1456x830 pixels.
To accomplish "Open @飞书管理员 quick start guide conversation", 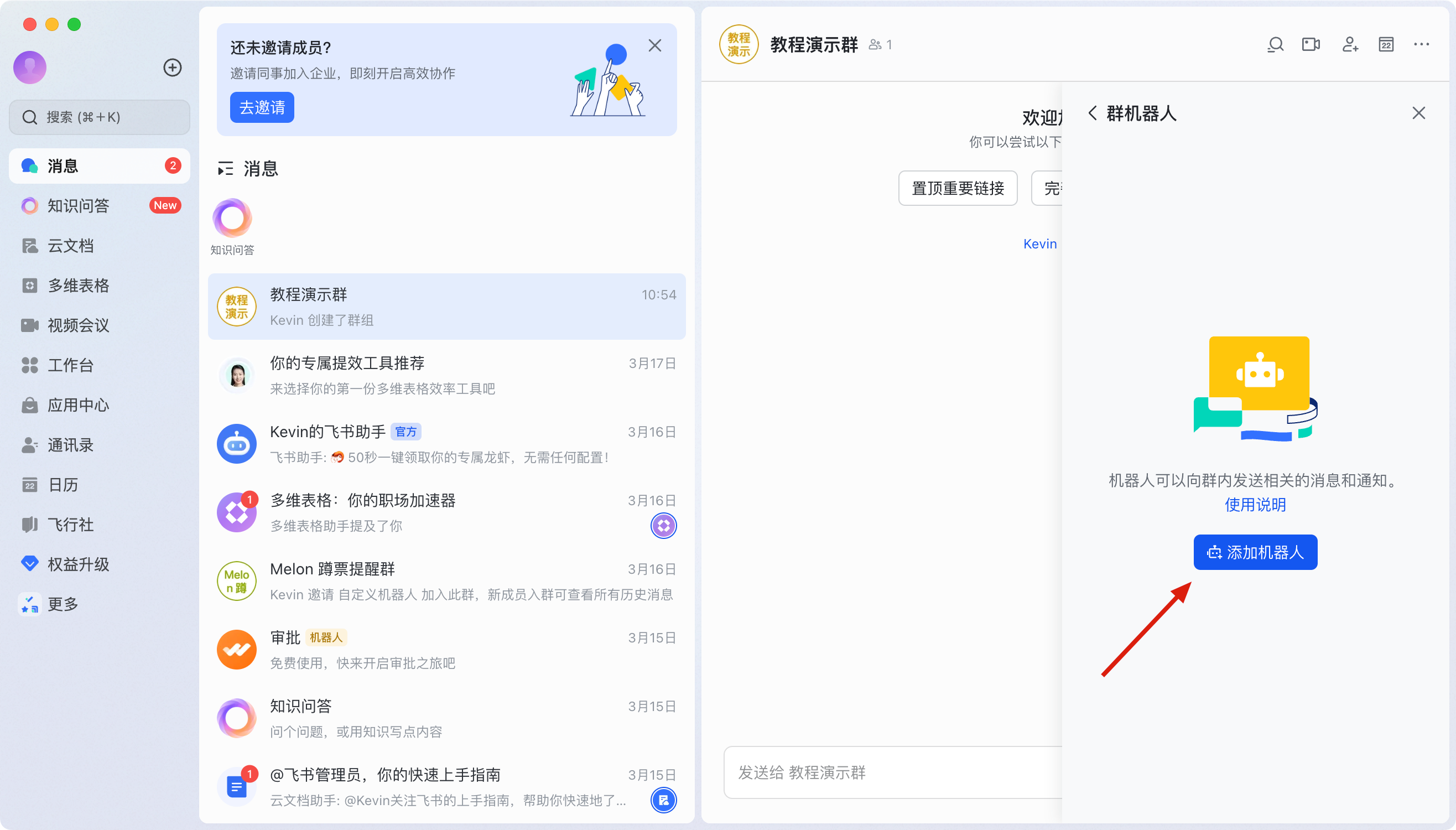I will pyautogui.click(x=447, y=787).
